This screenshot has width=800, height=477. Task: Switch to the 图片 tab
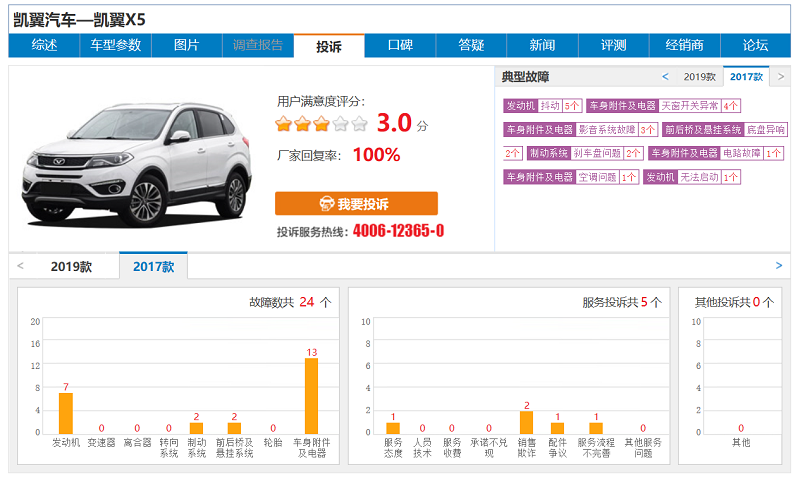click(186, 45)
